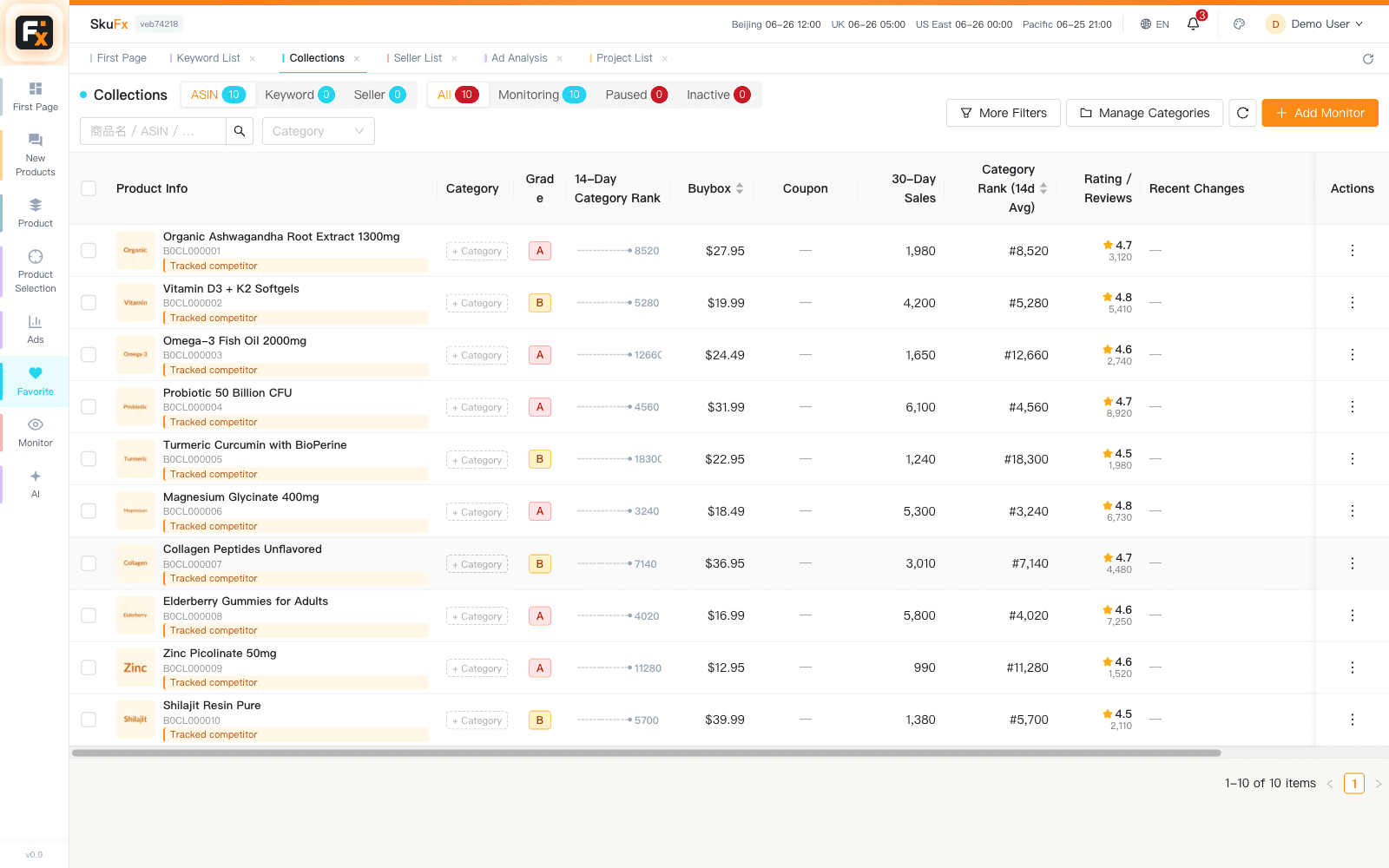Sort by Buybox column arrows
Image resolution: width=1389 pixels, height=868 pixels.
pyautogui.click(x=740, y=188)
